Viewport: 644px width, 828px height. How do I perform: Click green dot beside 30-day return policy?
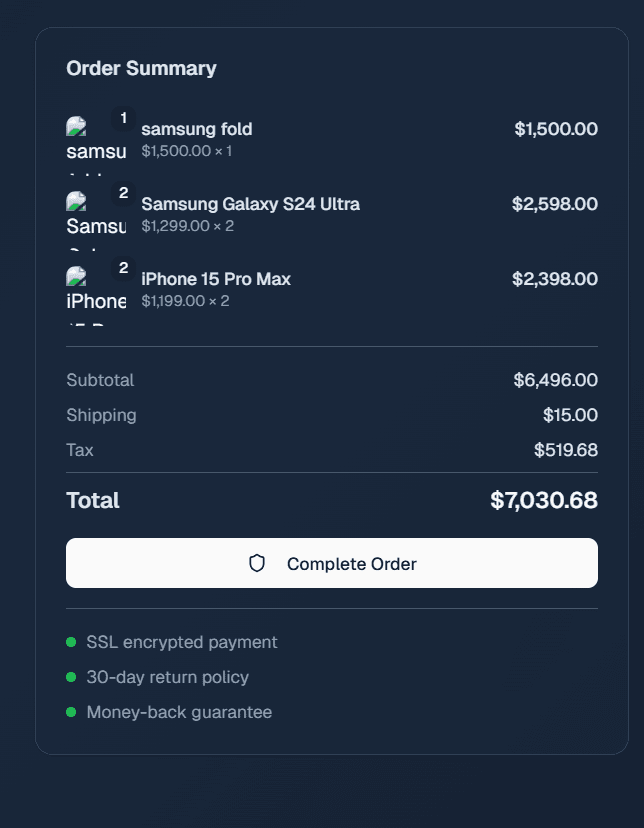click(x=71, y=677)
